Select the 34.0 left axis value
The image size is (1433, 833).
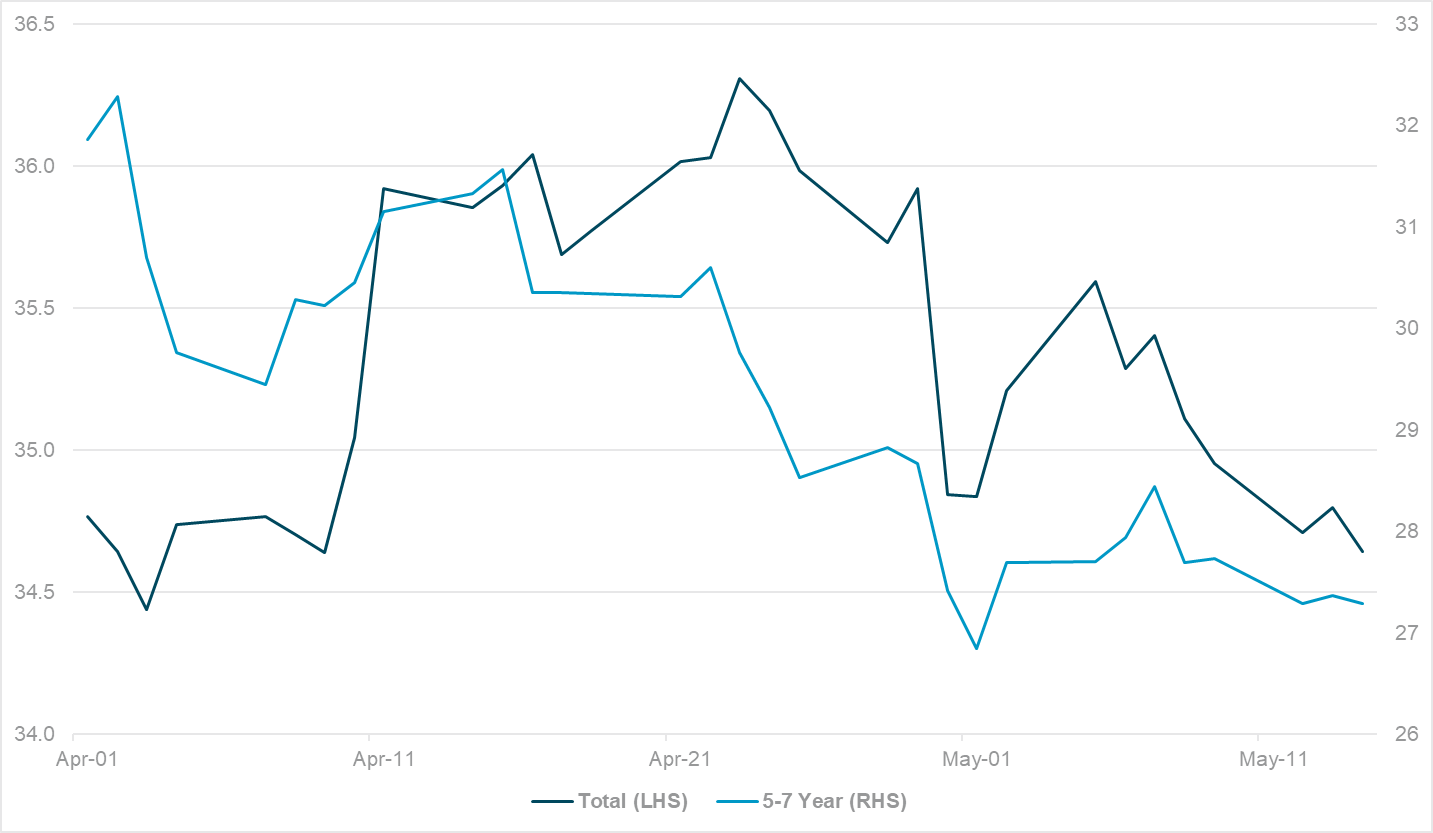tap(33, 734)
